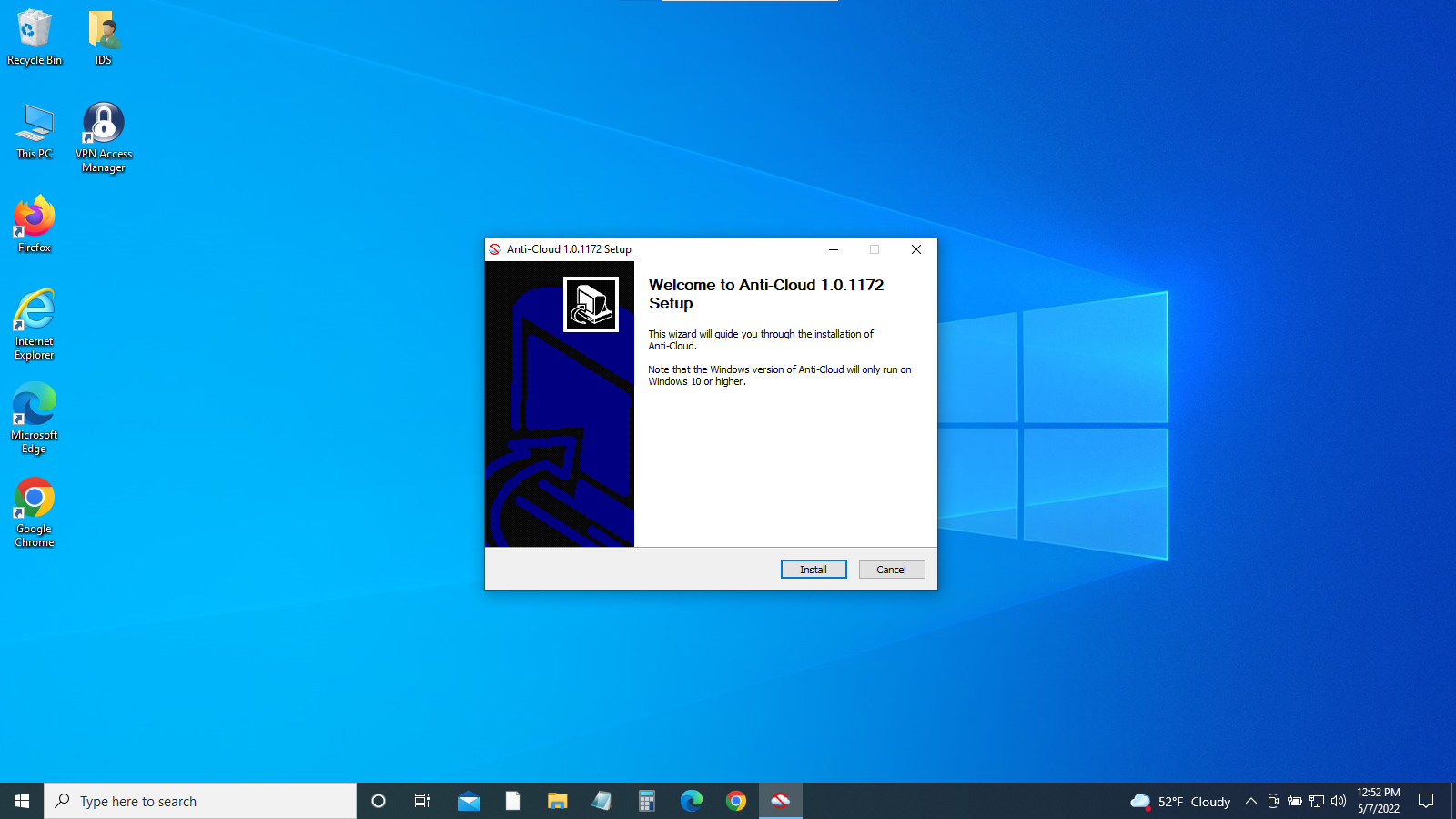Minimize the Anti-Cloud Setup window
Image resolution: width=1456 pixels, height=819 pixels.
pos(834,249)
